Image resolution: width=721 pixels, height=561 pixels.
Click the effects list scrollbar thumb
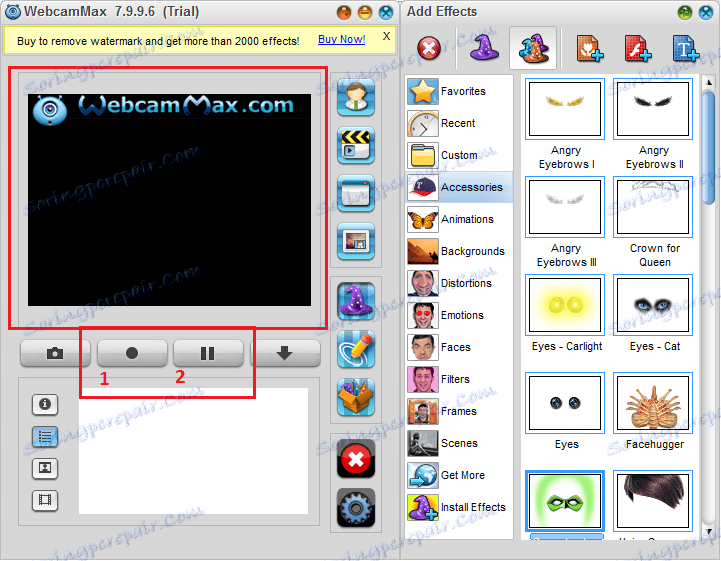pyautogui.click(x=709, y=148)
